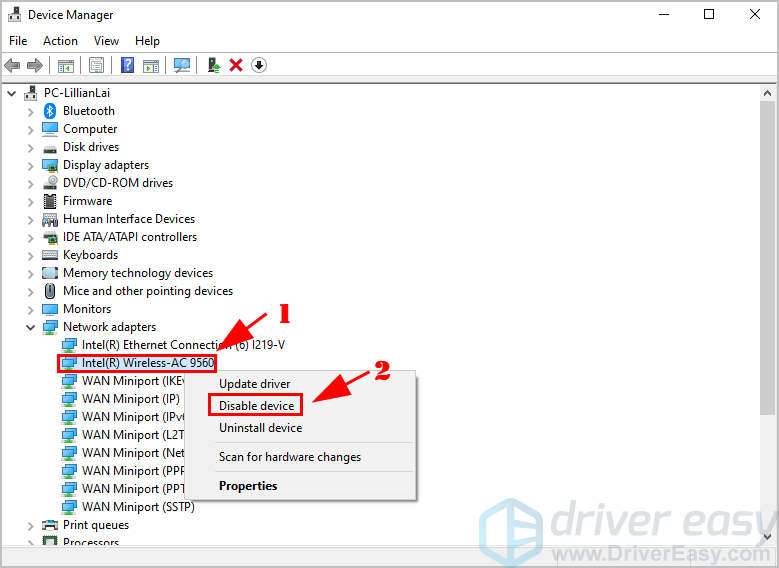779x568 pixels.
Task: Click the vertical scrollbar down arrow
Action: pyautogui.click(x=767, y=537)
